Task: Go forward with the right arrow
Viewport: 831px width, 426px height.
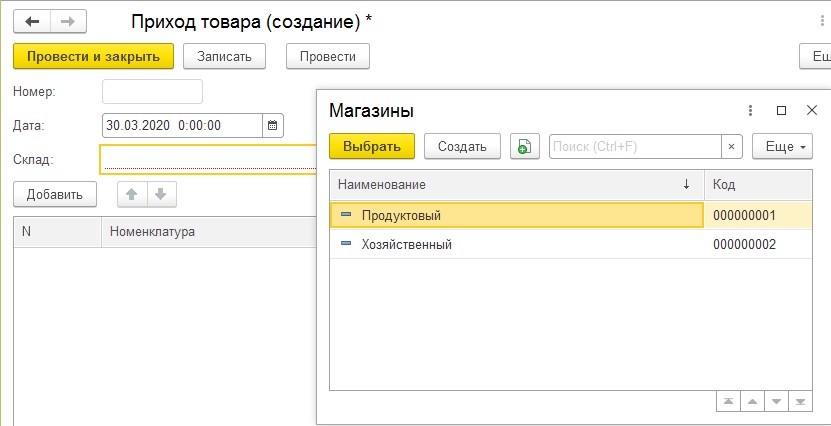Action: pyautogui.click(x=68, y=20)
